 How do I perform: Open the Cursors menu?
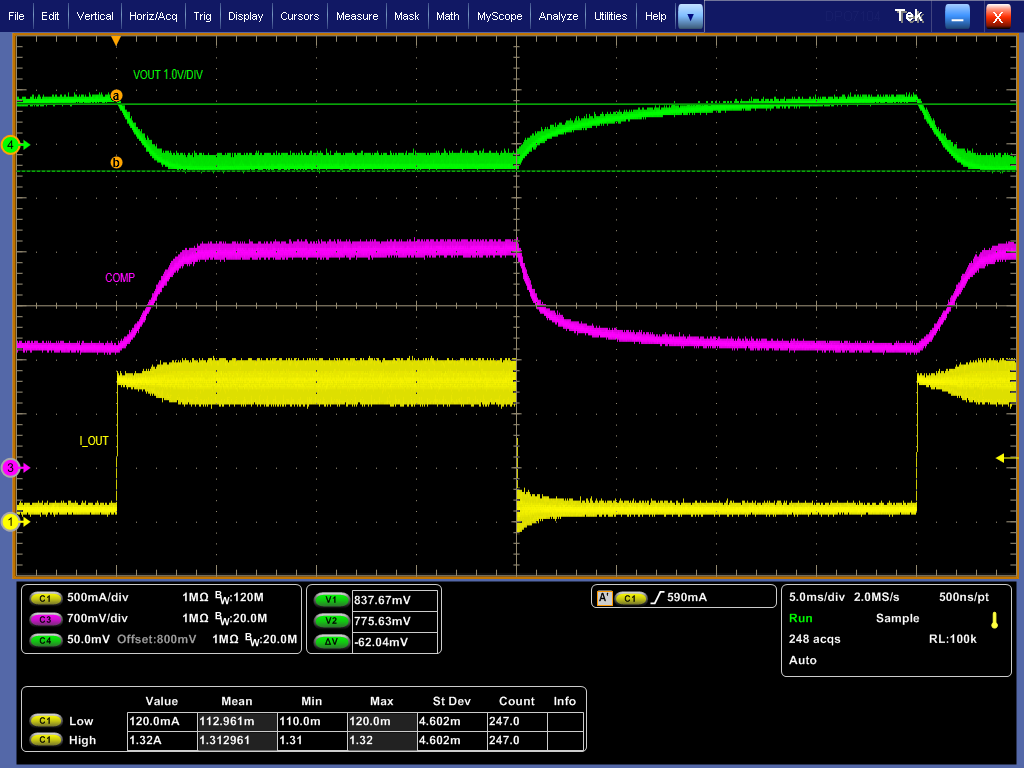299,16
